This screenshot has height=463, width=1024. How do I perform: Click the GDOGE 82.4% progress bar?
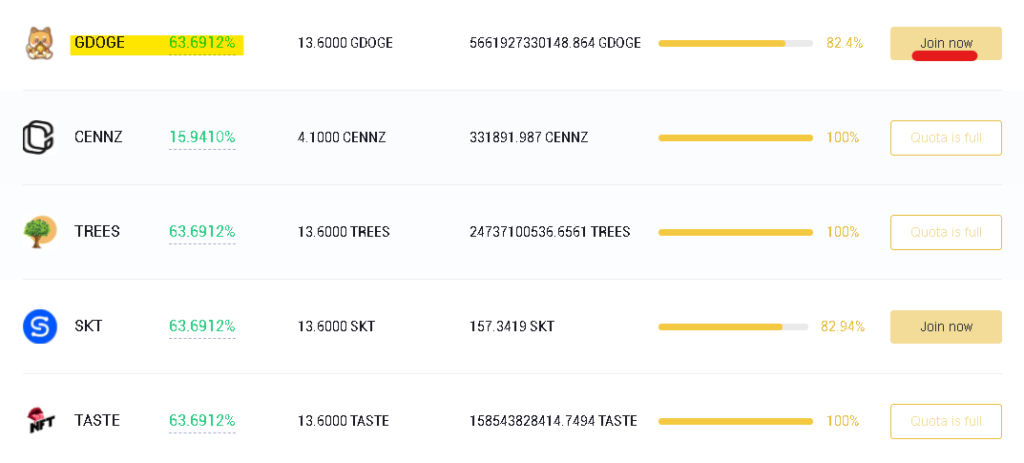735,43
